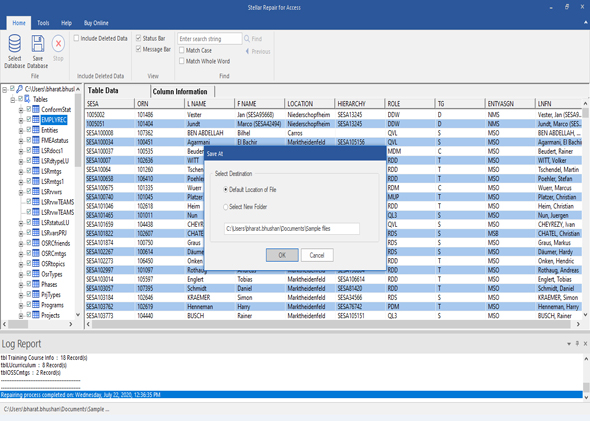The width and height of the screenshot is (590, 421).
Task: Enable Match Whole Word checkbox
Action: pyautogui.click(x=182, y=61)
